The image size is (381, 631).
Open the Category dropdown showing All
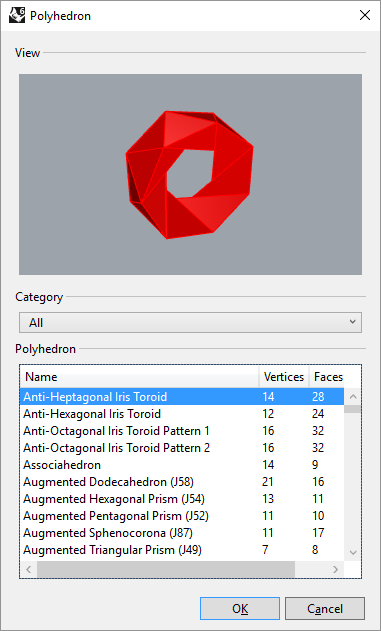coord(190,322)
